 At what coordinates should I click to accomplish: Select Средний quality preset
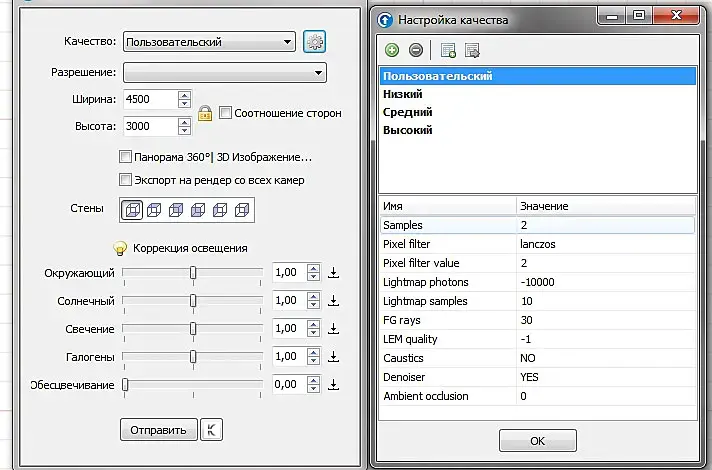point(538,112)
